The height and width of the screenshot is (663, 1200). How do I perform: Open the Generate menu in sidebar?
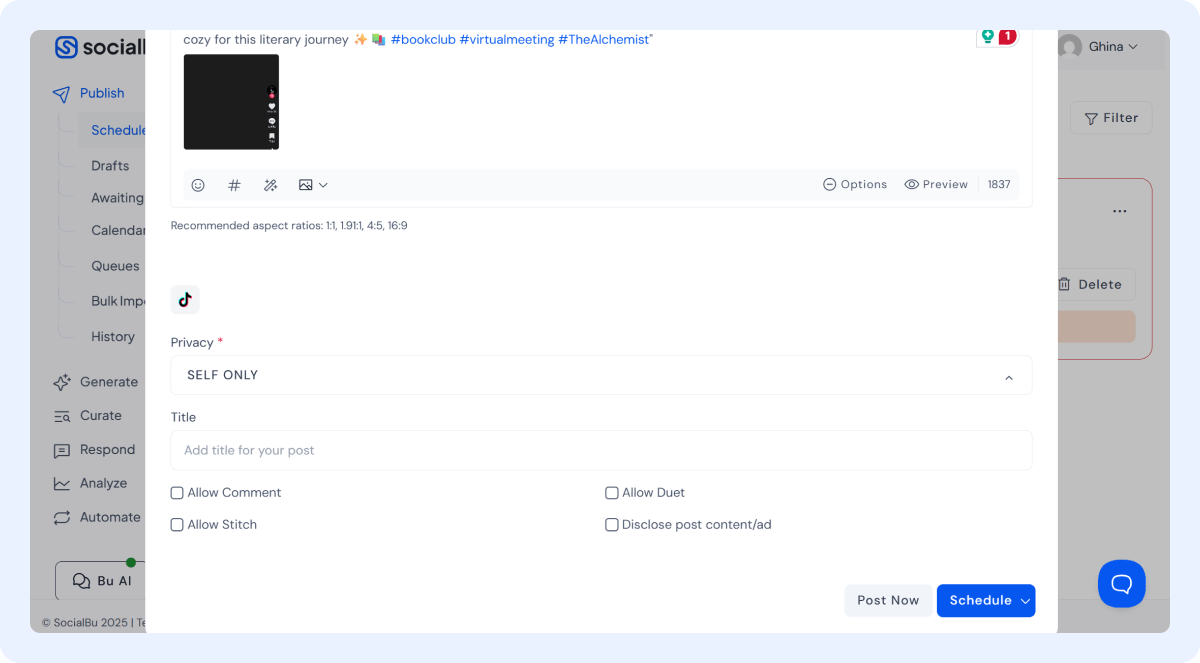point(108,382)
